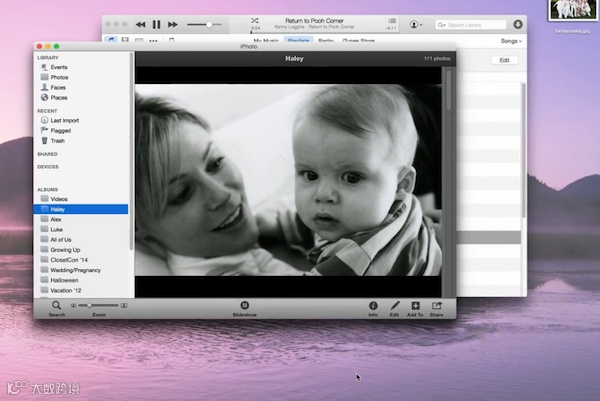
Task: Select the TV Shows icon in iTunes
Action: (139, 40)
